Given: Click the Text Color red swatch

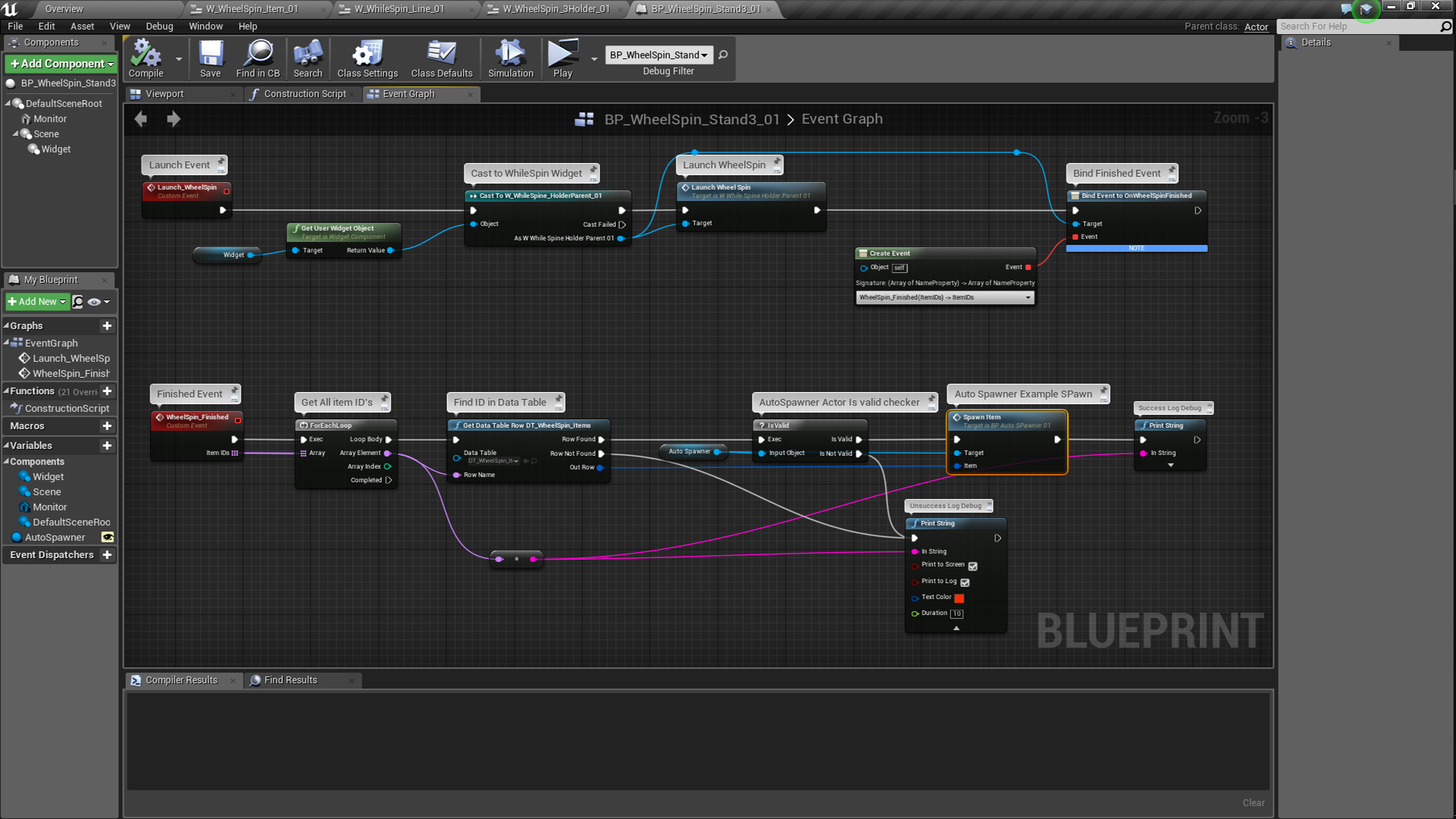Looking at the screenshot, I should (959, 598).
